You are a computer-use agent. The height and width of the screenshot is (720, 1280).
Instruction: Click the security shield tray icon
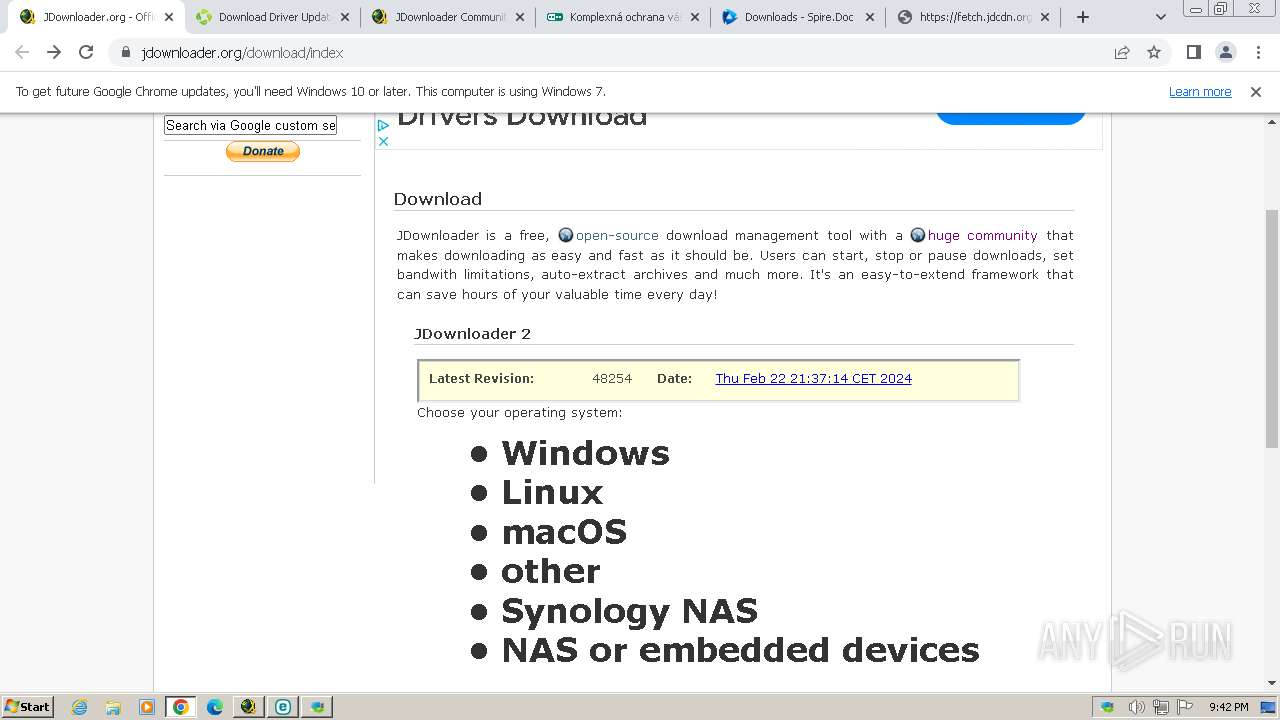[x=1107, y=707]
